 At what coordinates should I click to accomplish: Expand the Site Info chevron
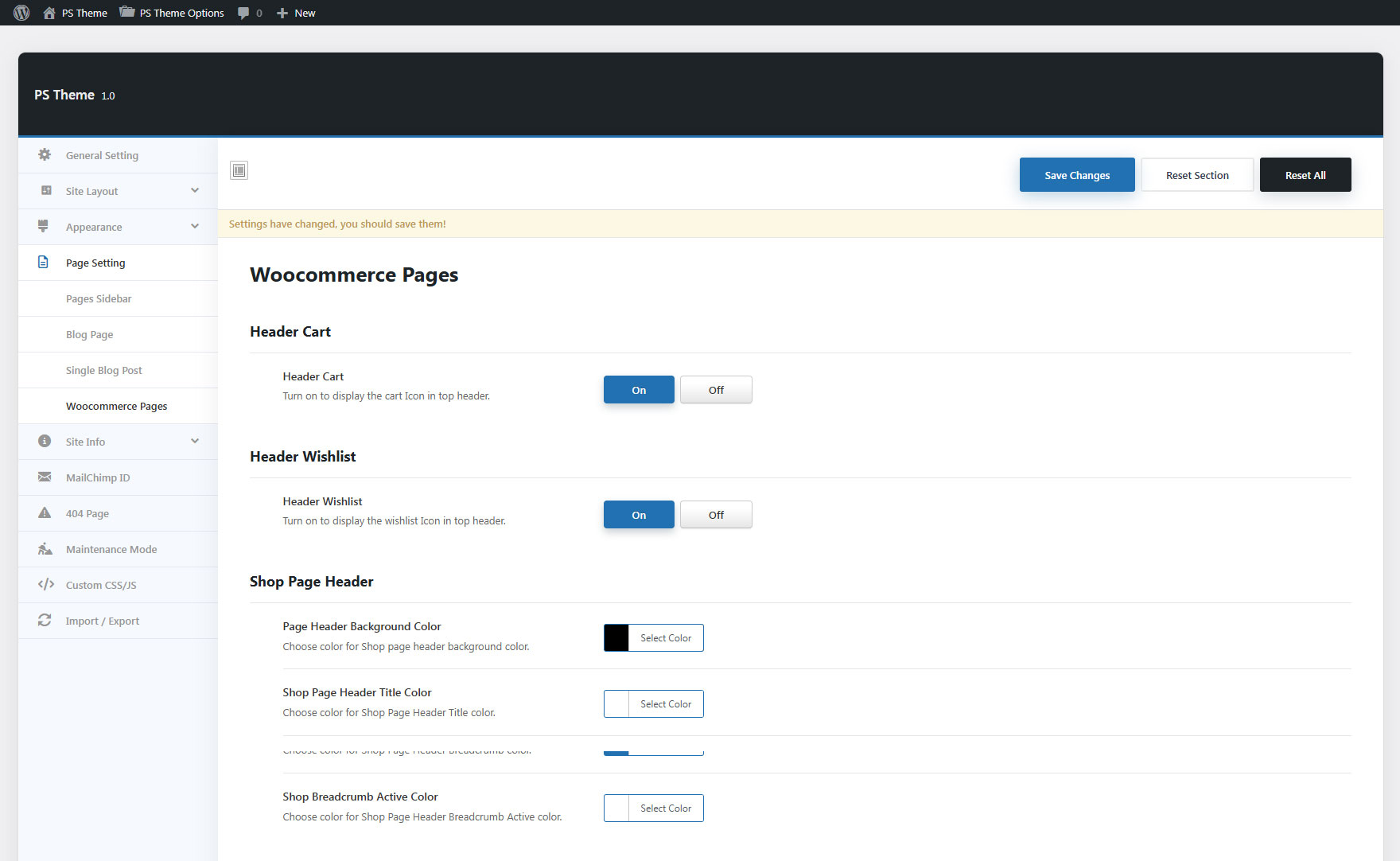[x=195, y=442]
